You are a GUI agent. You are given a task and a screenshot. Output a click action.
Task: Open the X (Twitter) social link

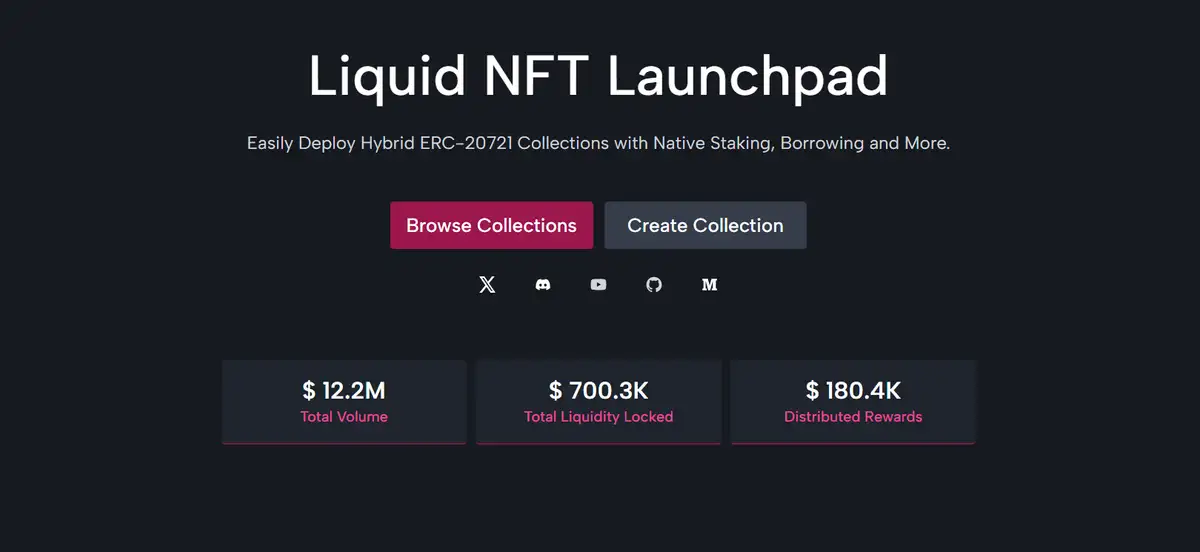click(487, 285)
